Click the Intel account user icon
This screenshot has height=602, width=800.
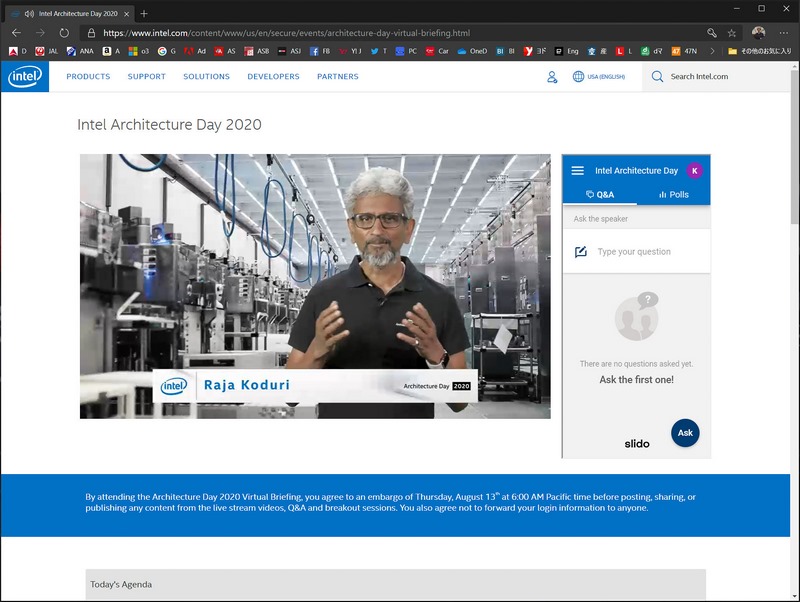pos(552,77)
